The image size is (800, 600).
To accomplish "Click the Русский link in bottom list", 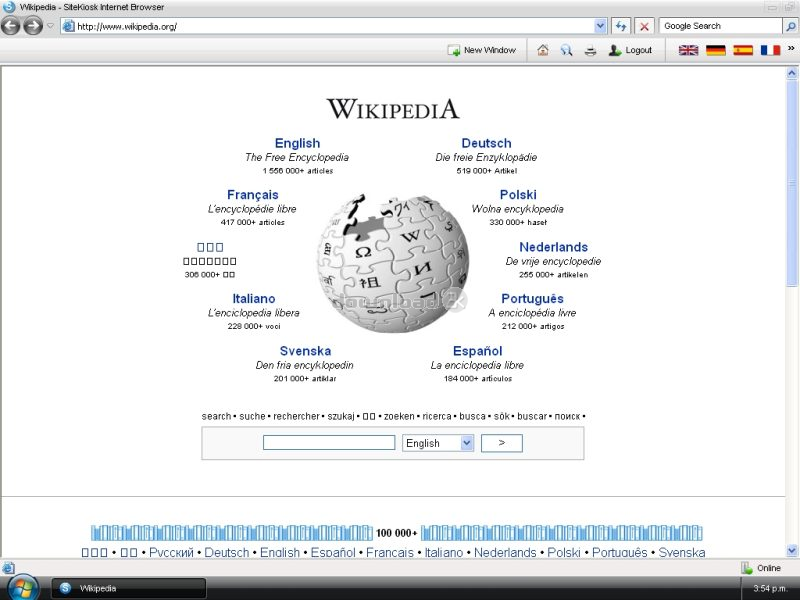I will tap(171, 552).
